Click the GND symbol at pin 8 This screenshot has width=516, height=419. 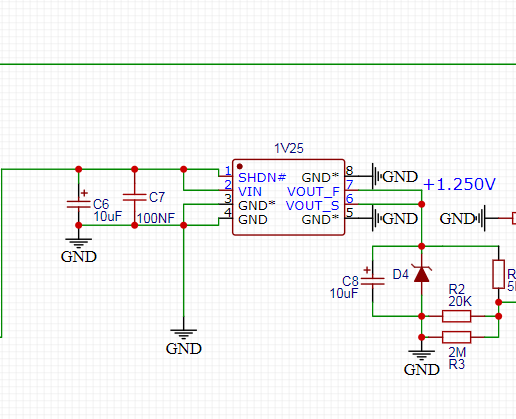[395, 176]
